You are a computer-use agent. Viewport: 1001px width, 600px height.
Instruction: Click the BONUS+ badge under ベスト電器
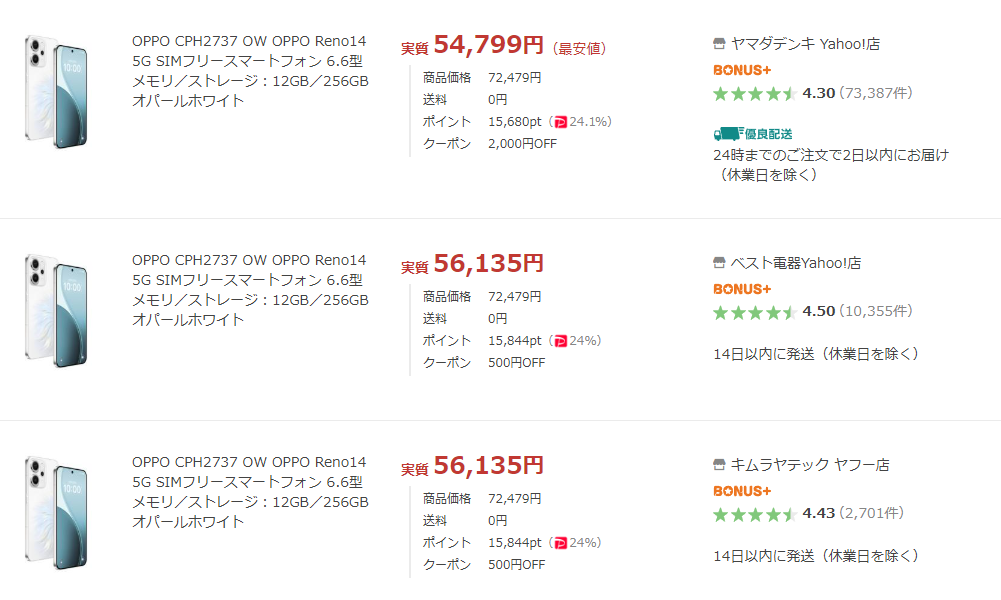(x=742, y=289)
